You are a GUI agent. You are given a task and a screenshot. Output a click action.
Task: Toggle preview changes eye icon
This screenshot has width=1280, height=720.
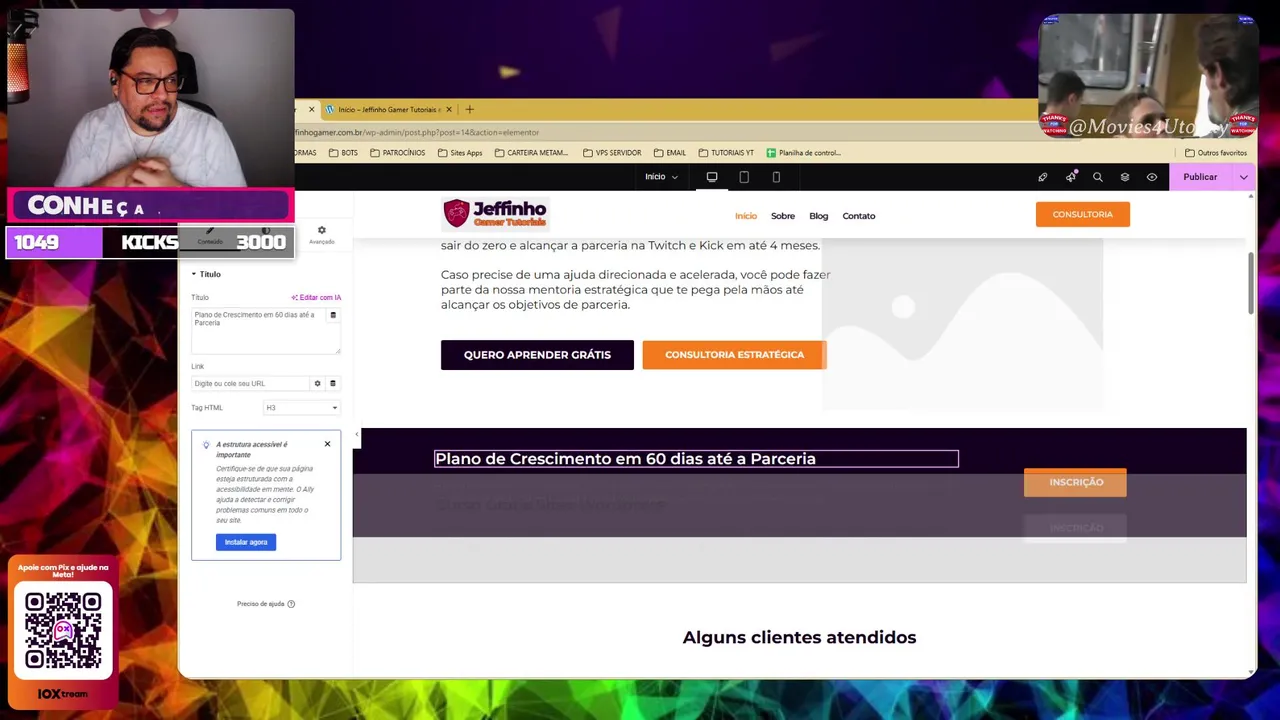(x=1152, y=177)
